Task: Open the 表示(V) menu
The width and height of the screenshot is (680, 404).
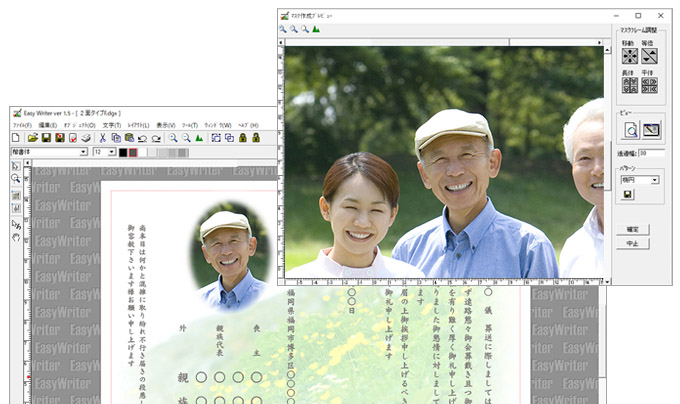Action: pos(166,125)
